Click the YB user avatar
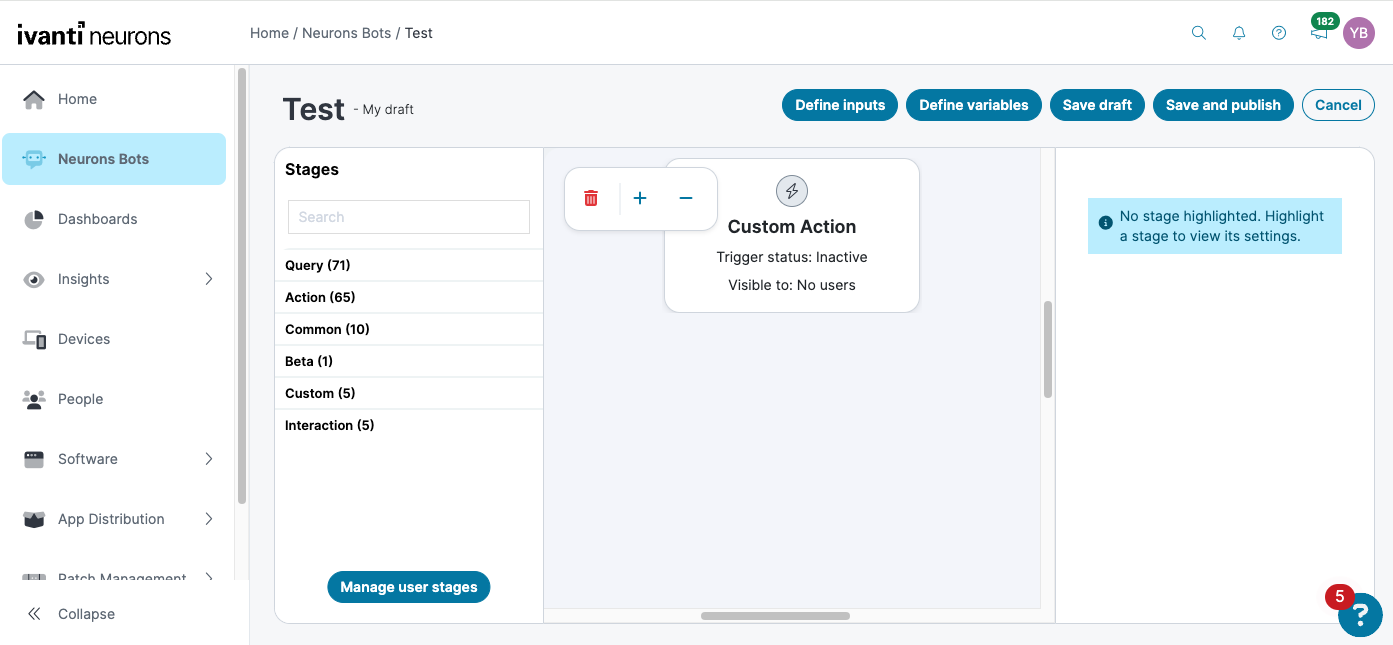Screen dimensions: 1393x645 1359,33
